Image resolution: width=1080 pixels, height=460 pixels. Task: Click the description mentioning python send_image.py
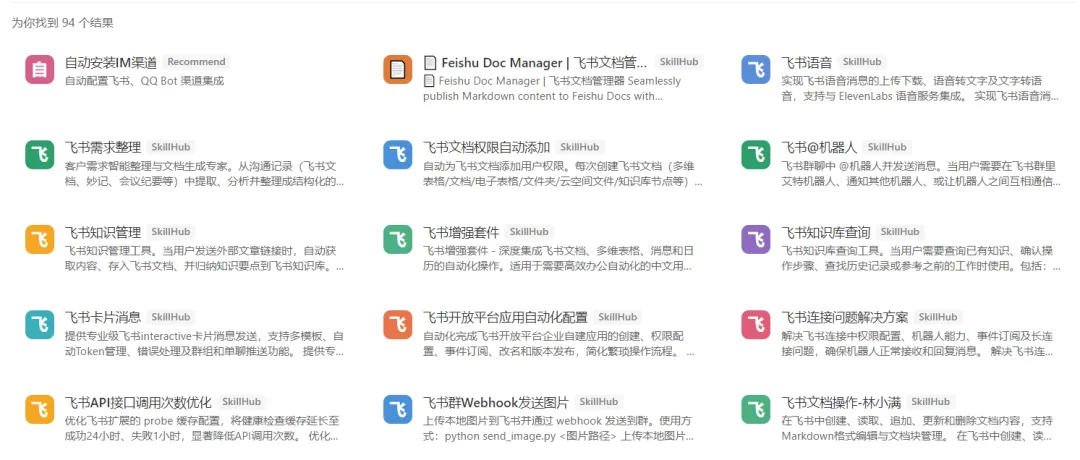click(x=558, y=429)
